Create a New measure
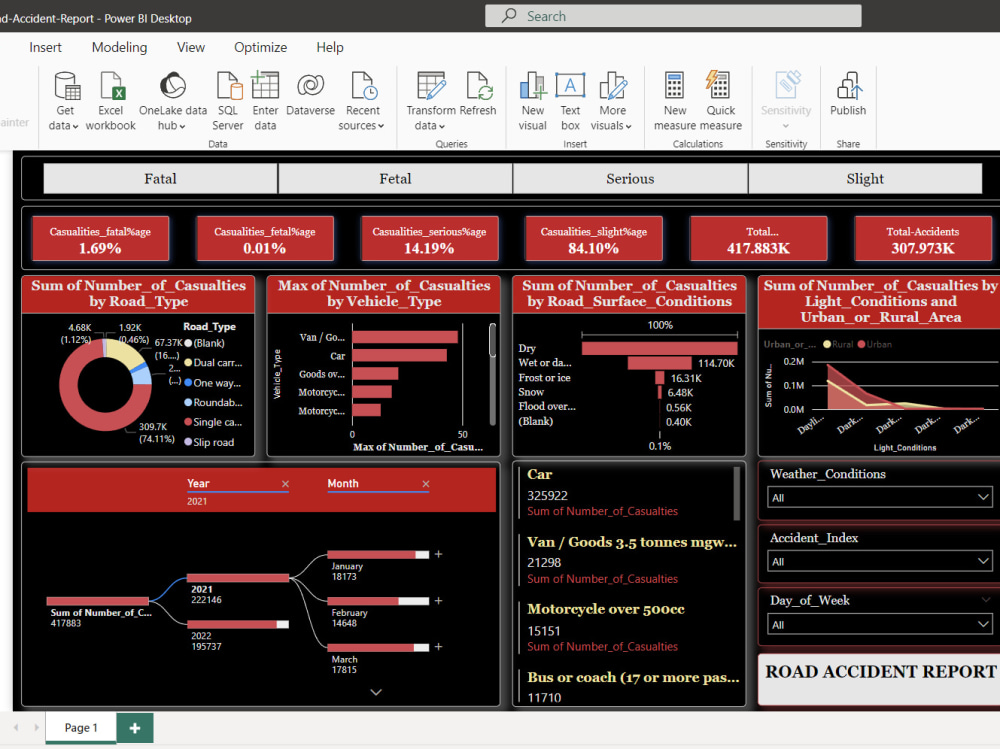1000x749 pixels. click(x=675, y=95)
